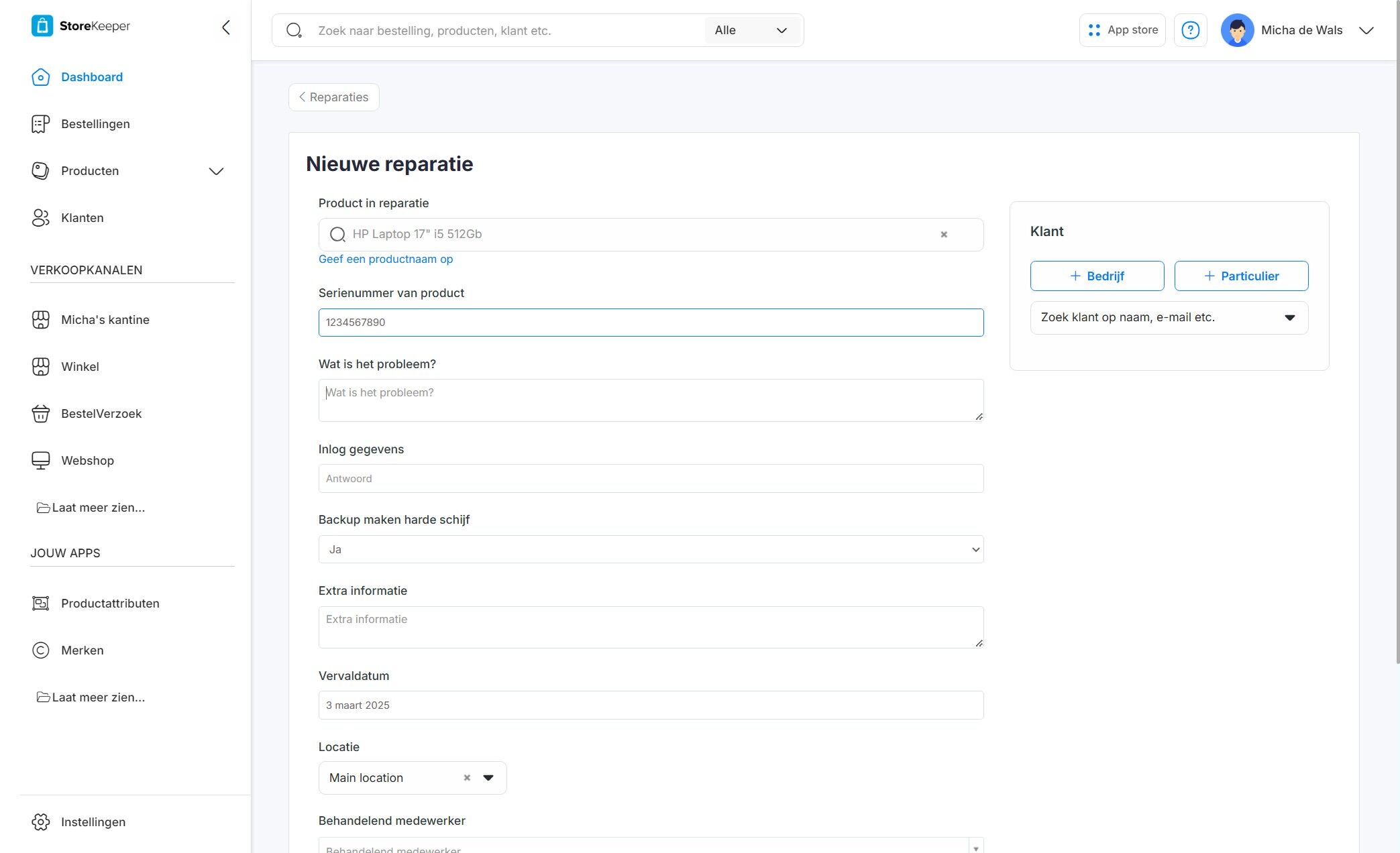
Task: Expand the Producten submenu
Action: tap(216, 171)
